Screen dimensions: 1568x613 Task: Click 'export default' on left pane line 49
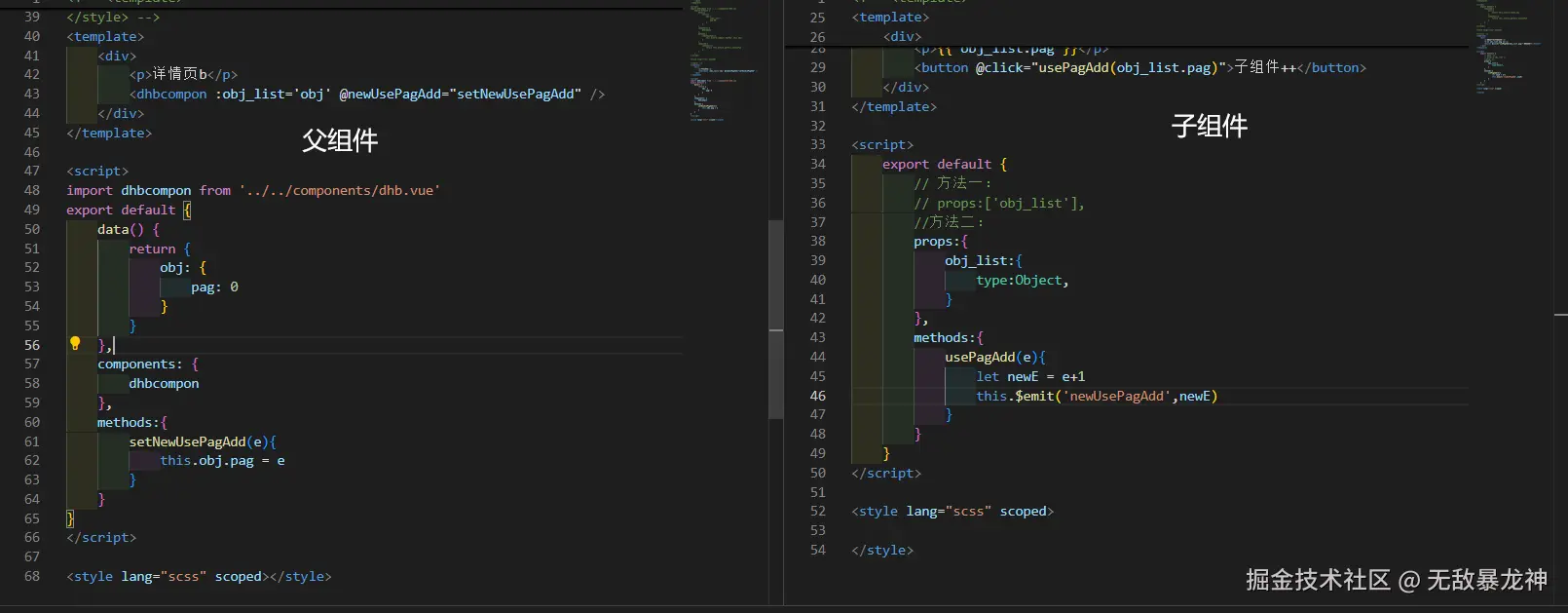(121, 210)
